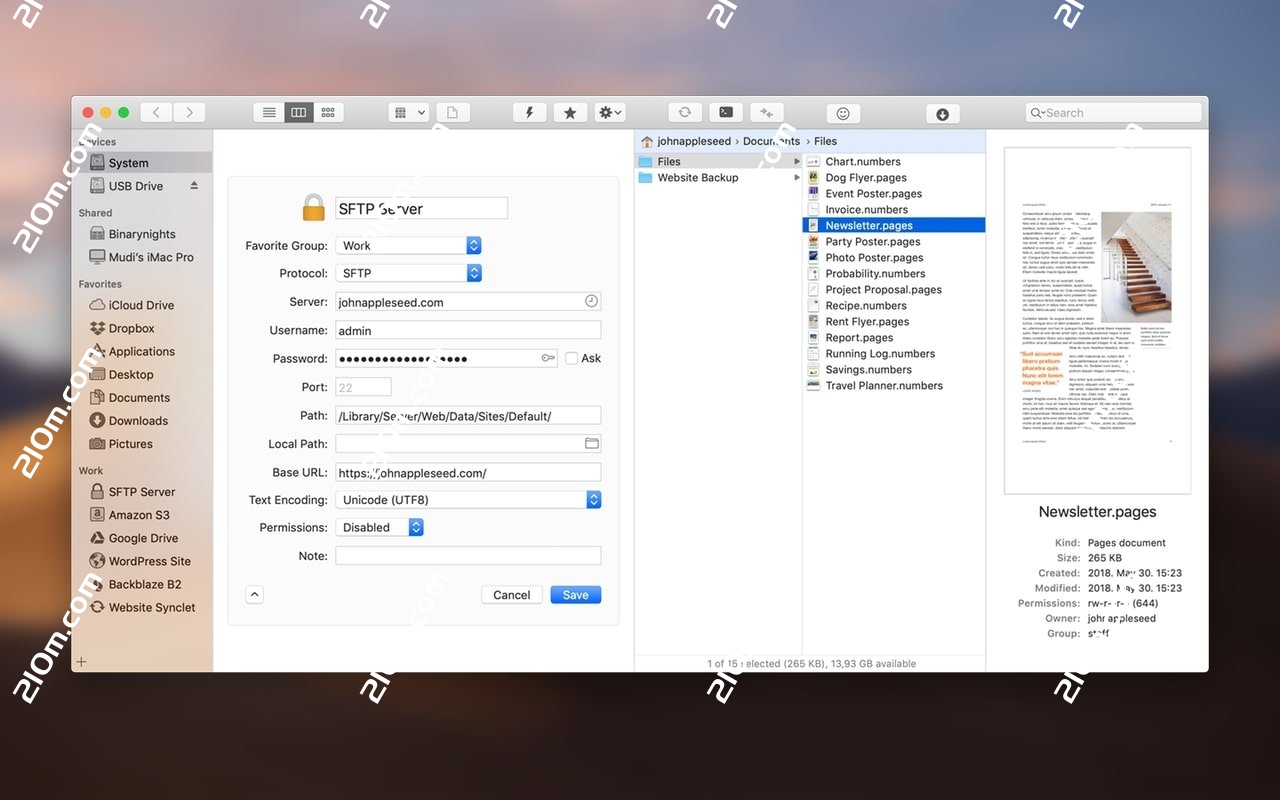Click the new file document icon

click(452, 113)
